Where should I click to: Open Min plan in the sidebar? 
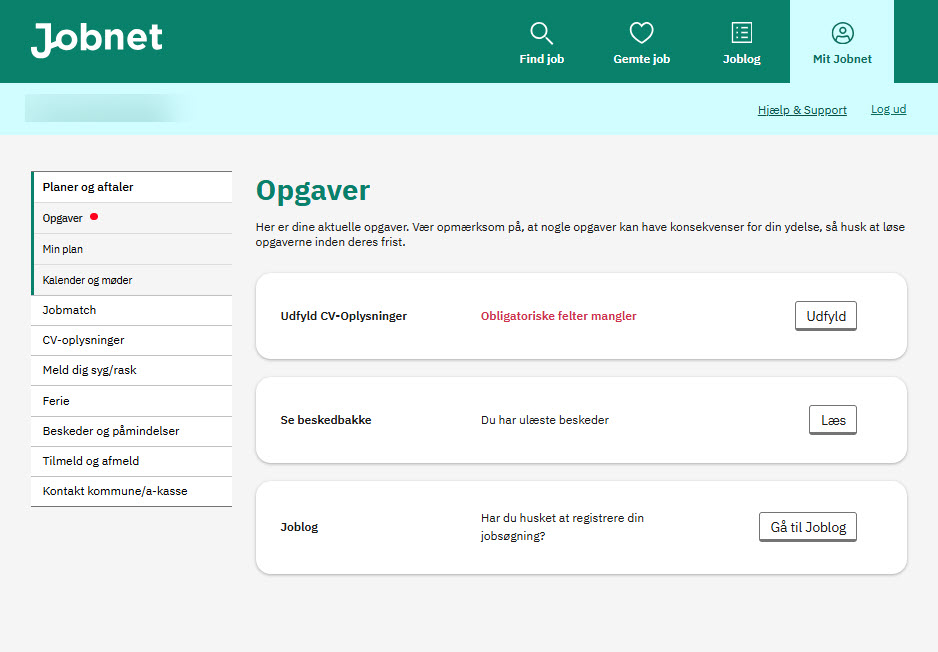coord(133,249)
